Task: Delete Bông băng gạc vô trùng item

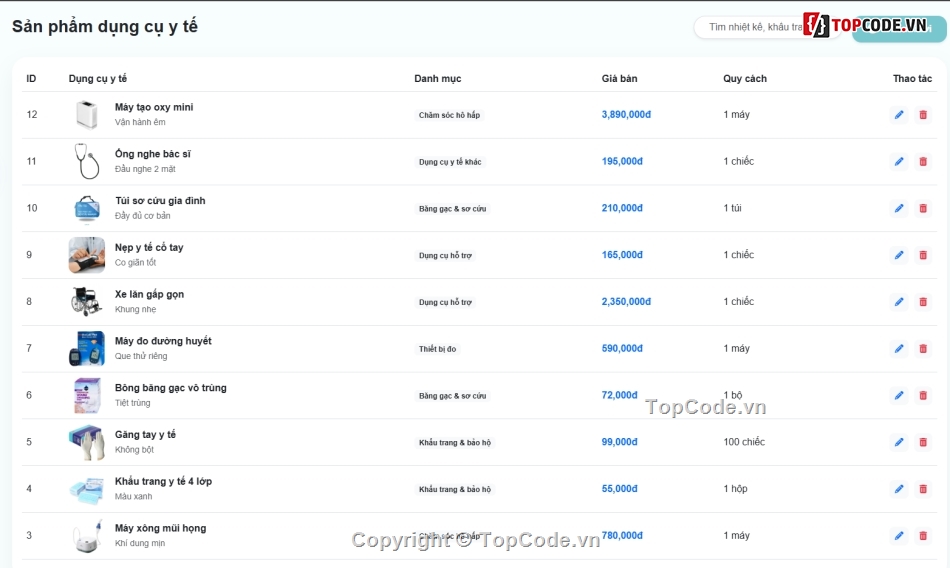Action: click(923, 395)
